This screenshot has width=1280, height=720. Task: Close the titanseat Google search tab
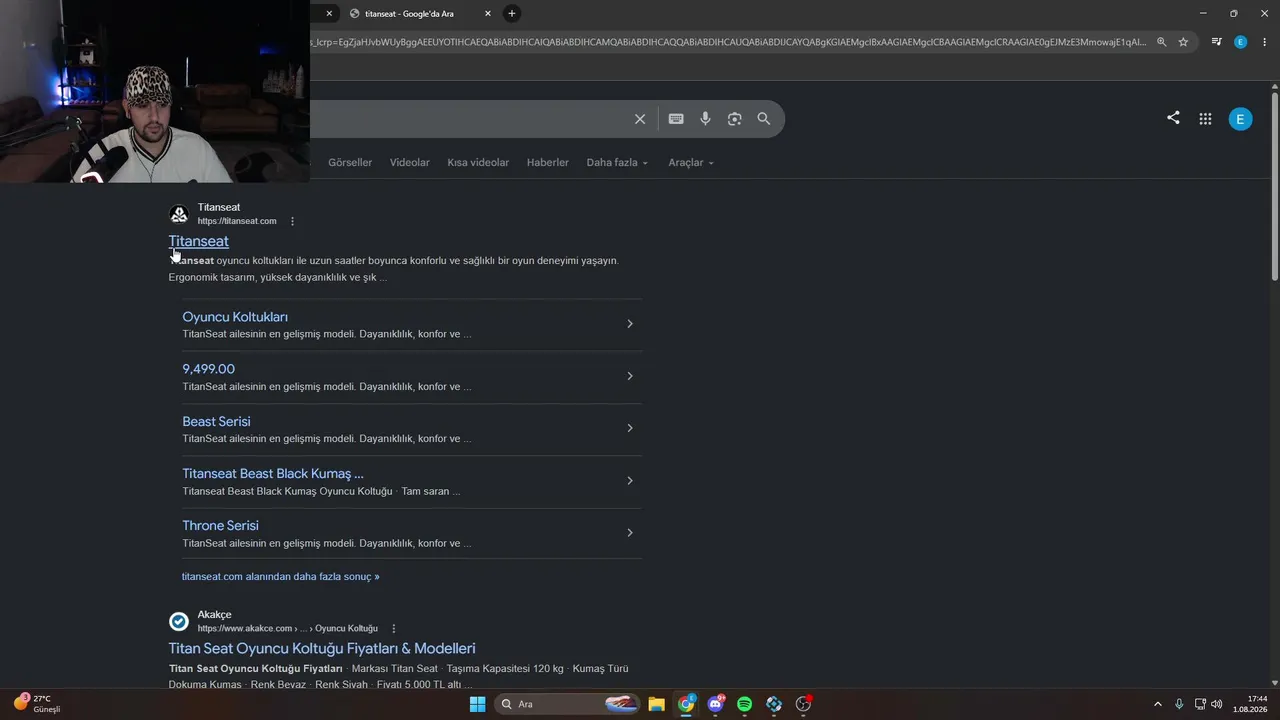488,14
